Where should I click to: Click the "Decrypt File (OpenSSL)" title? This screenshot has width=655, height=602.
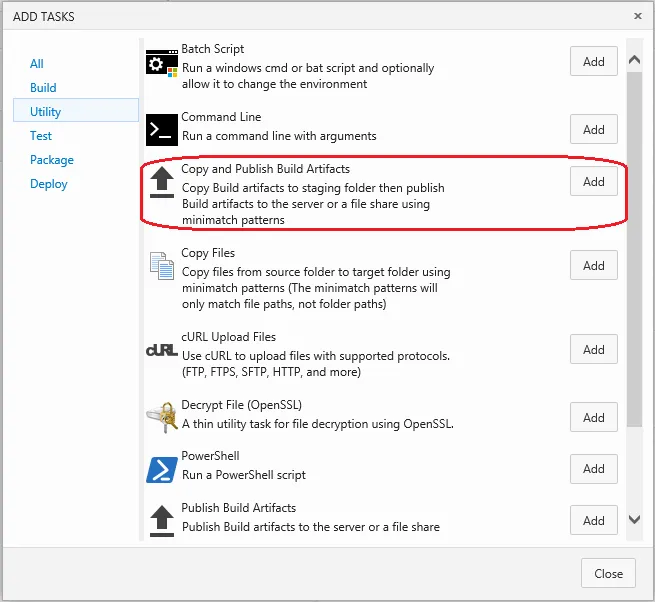tap(241, 405)
